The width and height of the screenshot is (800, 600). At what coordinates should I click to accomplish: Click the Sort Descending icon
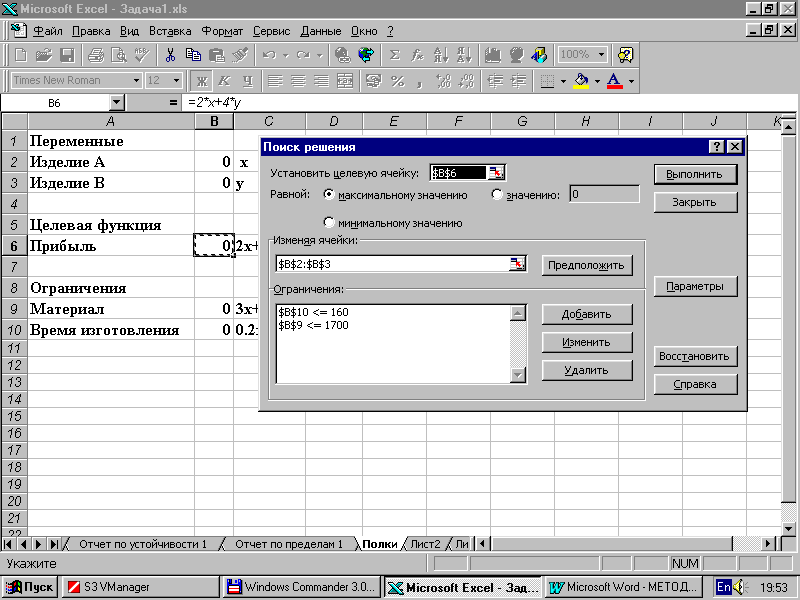[464, 55]
